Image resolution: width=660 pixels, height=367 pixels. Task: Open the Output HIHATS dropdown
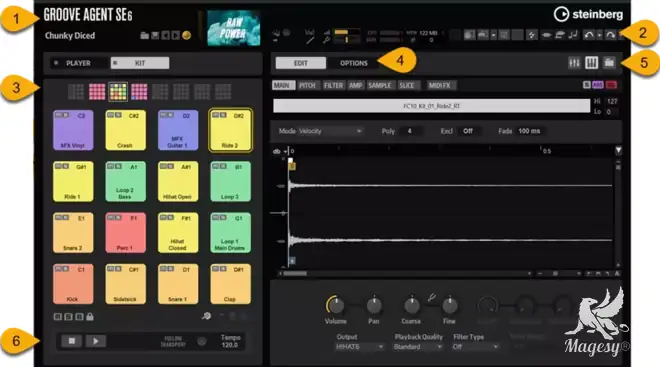pyautogui.click(x=359, y=347)
